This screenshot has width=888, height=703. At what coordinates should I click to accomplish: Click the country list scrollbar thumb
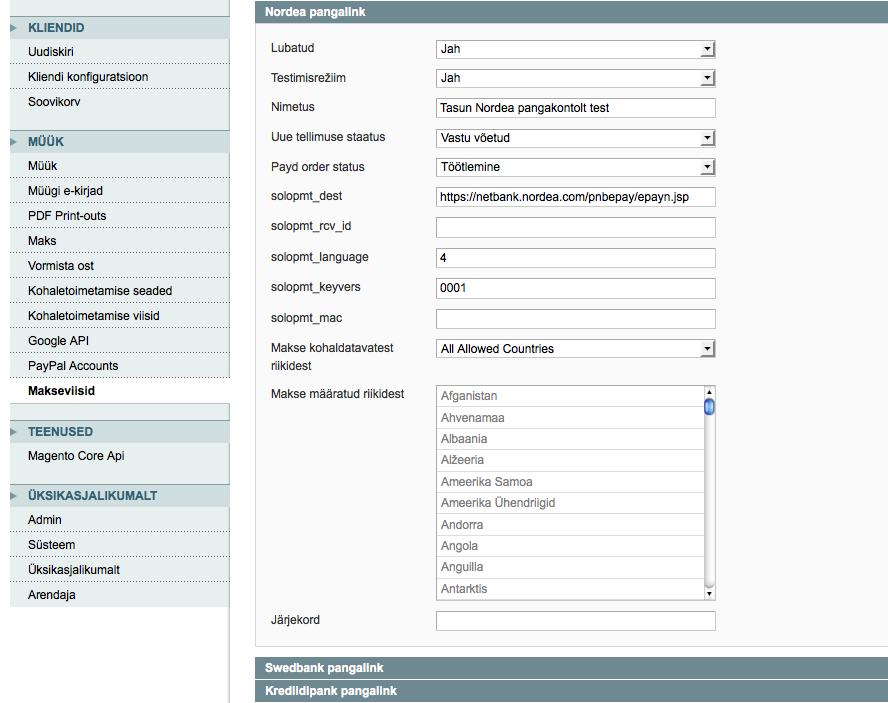(x=709, y=407)
